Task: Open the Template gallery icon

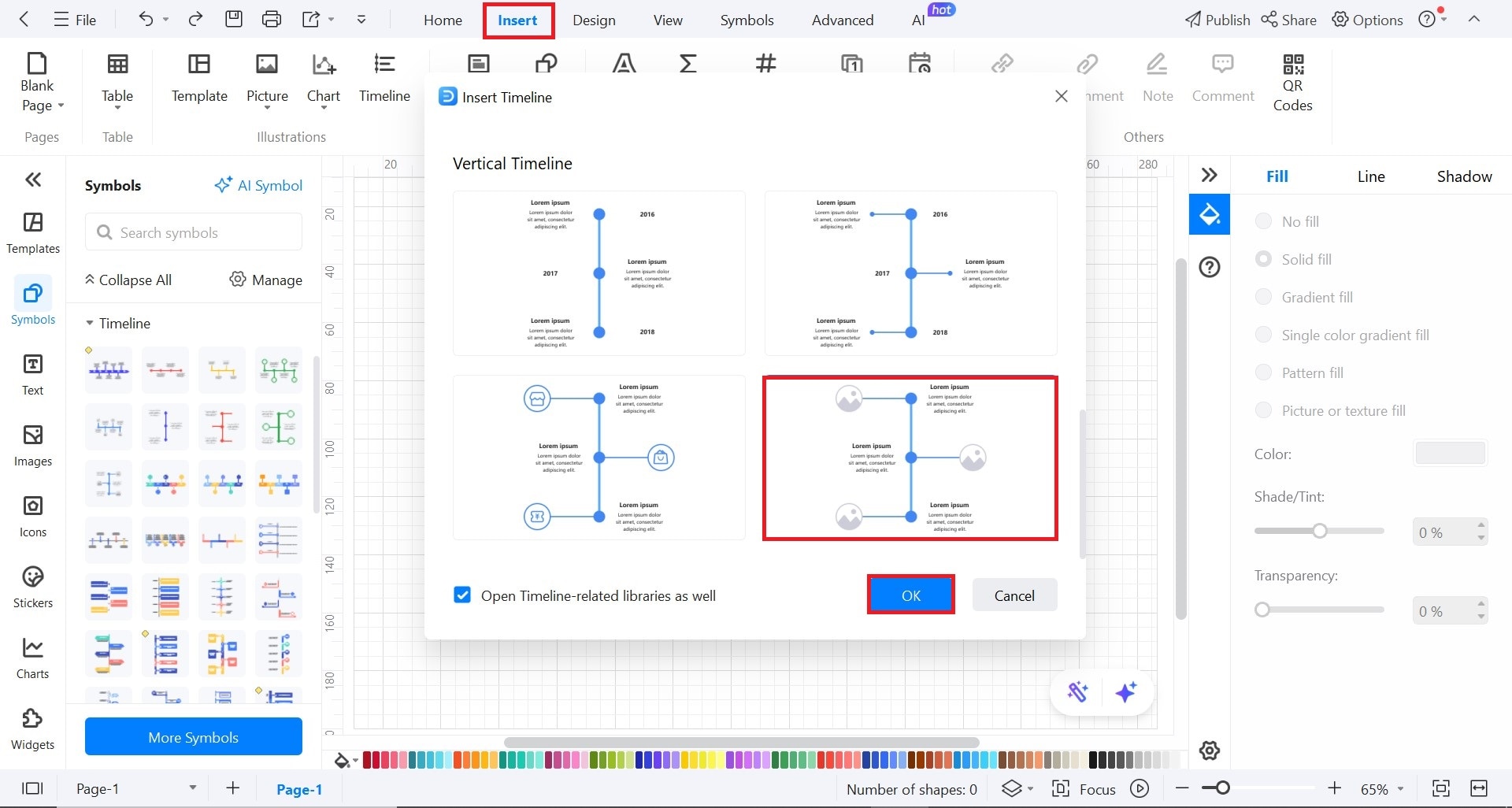Action: coord(199,63)
